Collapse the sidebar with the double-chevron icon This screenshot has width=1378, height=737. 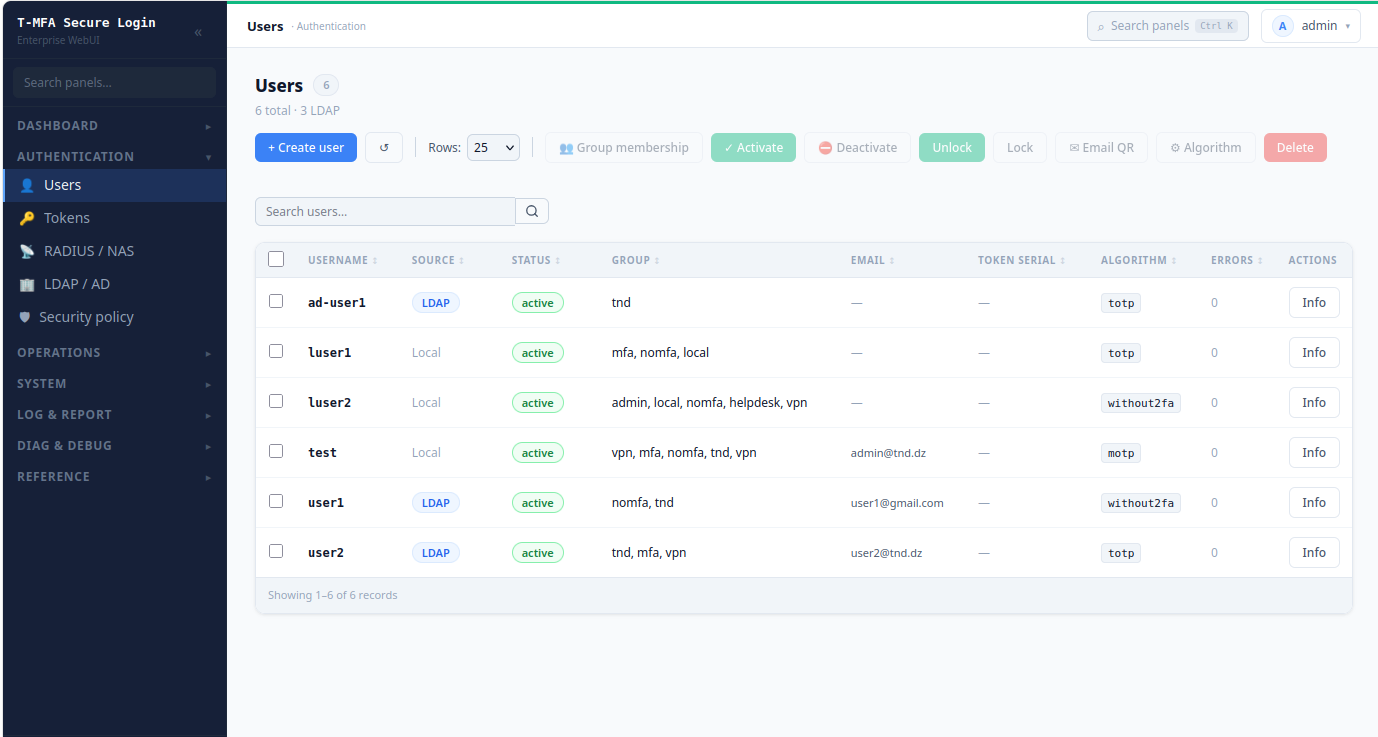pyautogui.click(x=198, y=32)
